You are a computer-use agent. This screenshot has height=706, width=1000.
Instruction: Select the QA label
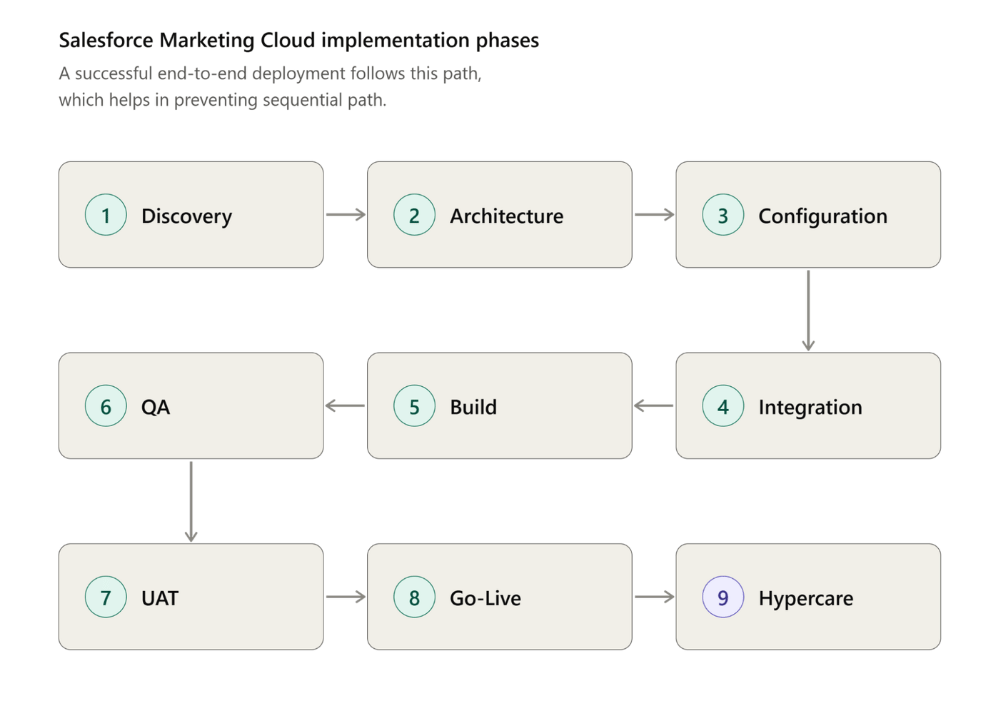point(156,407)
